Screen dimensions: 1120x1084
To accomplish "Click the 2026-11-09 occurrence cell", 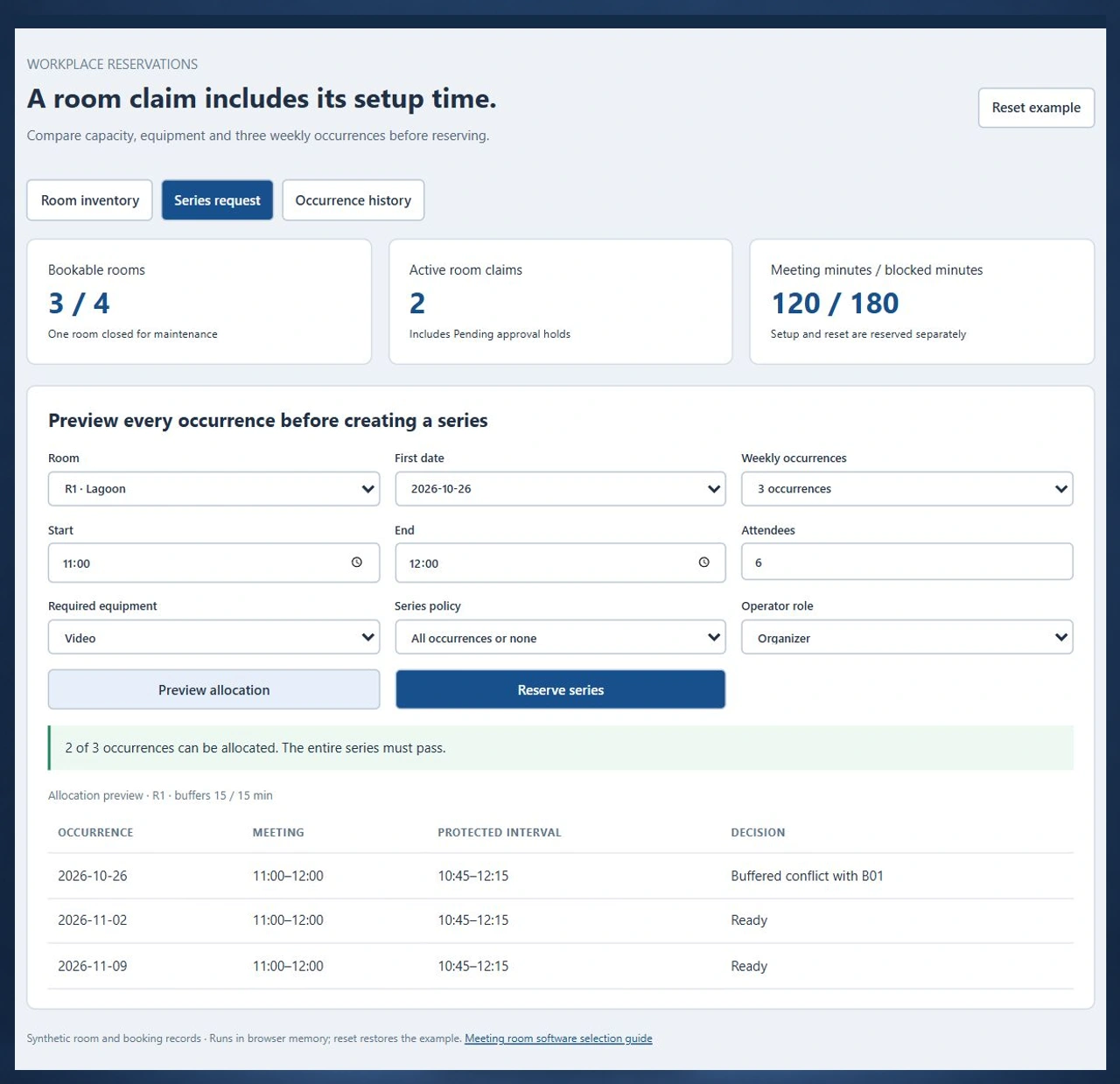I will coord(93,966).
